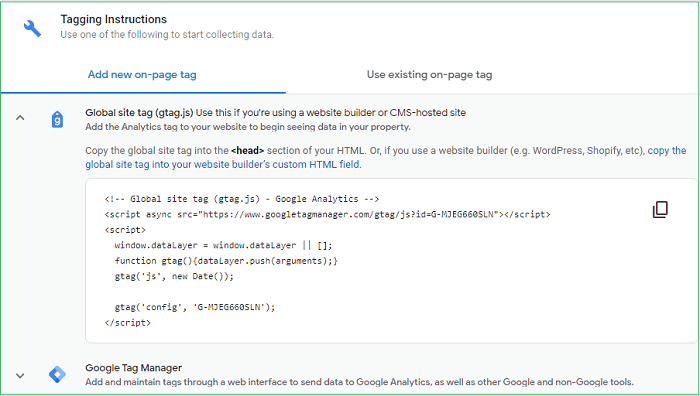The image size is (700, 396).
Task: Click the Google Tag Manager diamond icon
Action: coord(57,374)
